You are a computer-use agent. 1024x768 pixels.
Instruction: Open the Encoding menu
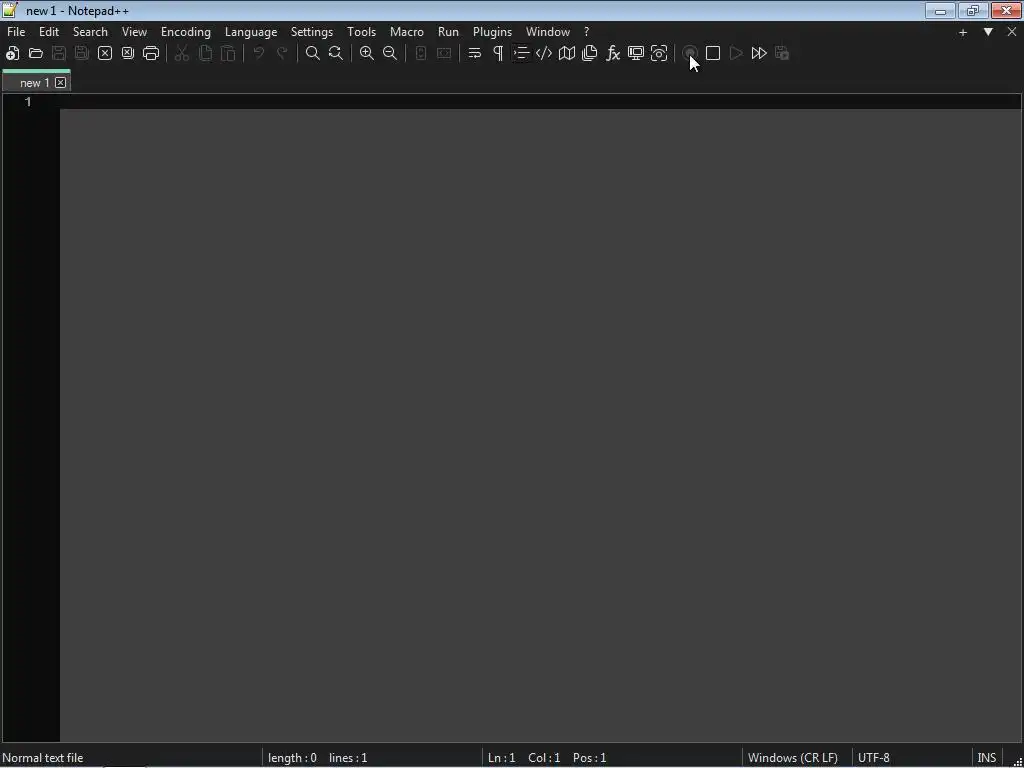[186, 32]
